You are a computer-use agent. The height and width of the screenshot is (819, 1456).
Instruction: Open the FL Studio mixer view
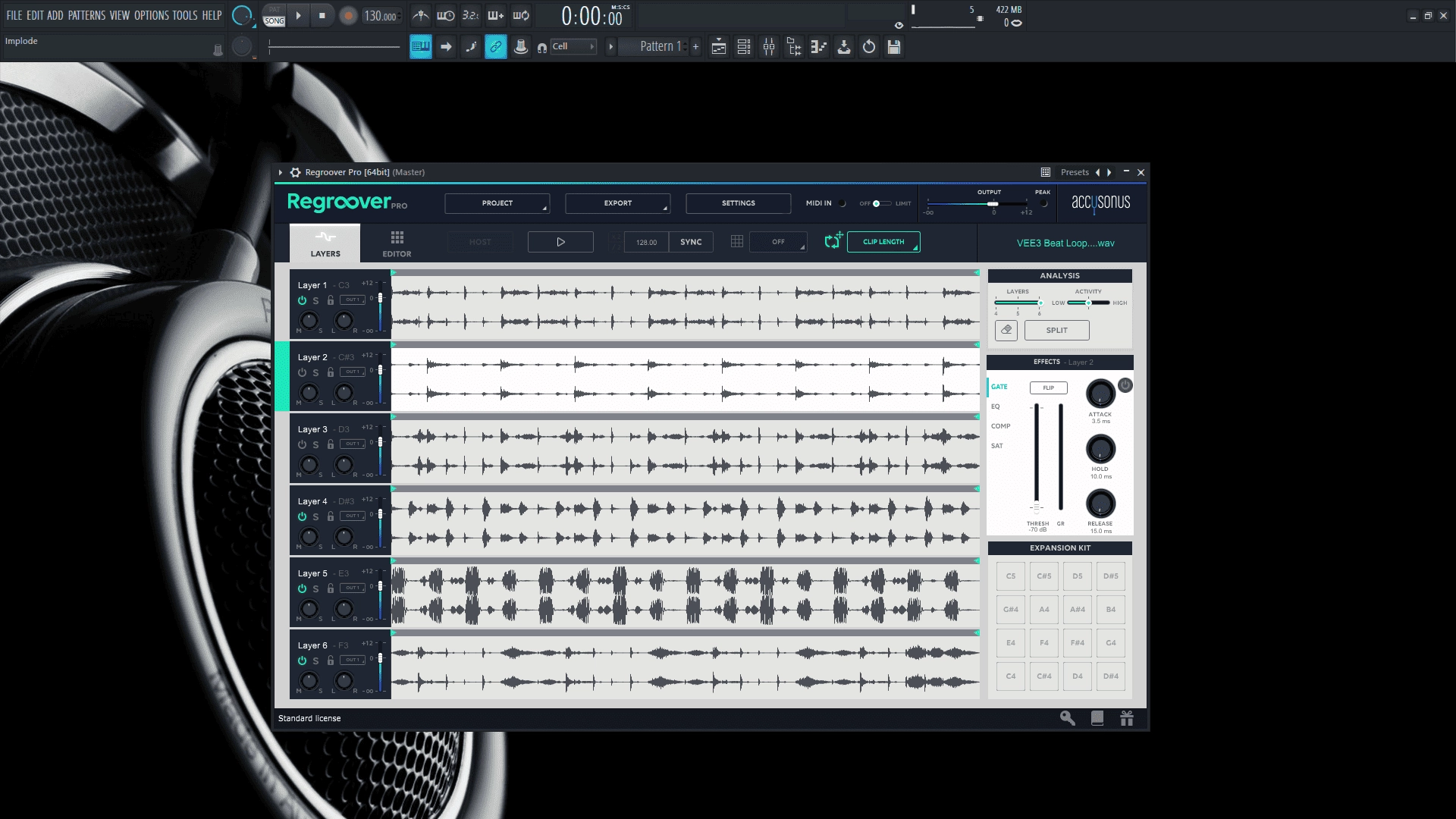pos(769,47)
